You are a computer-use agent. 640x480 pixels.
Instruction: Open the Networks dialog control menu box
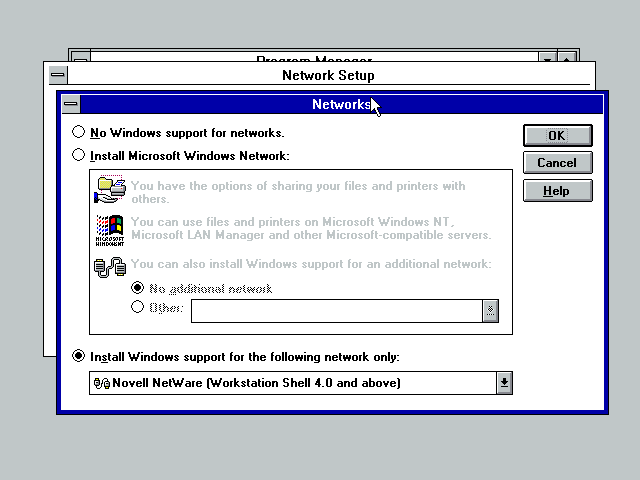(71, 104)
